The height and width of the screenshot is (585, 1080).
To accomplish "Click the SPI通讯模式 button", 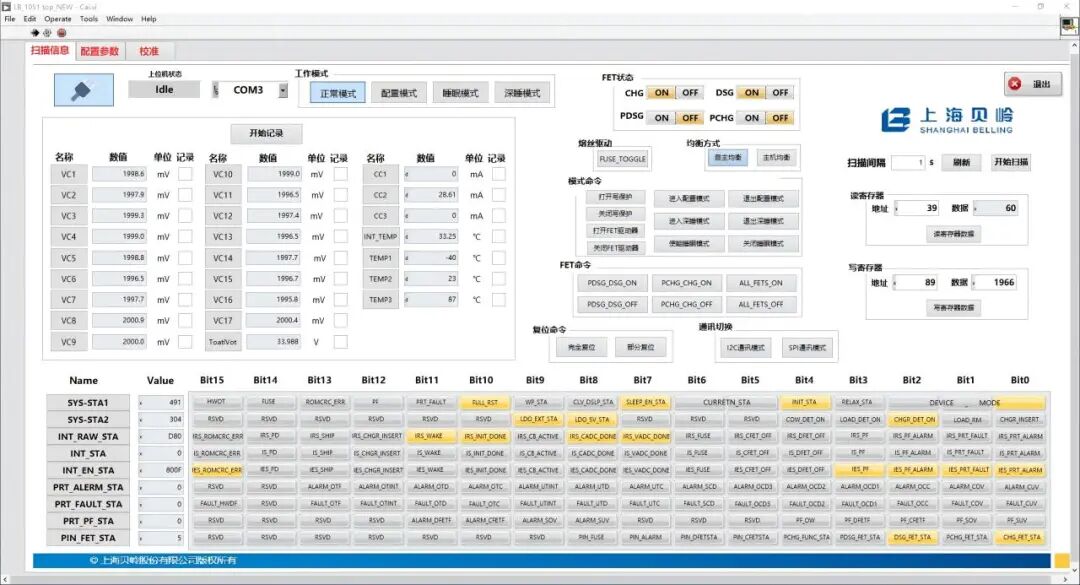I will pos(807,347).
